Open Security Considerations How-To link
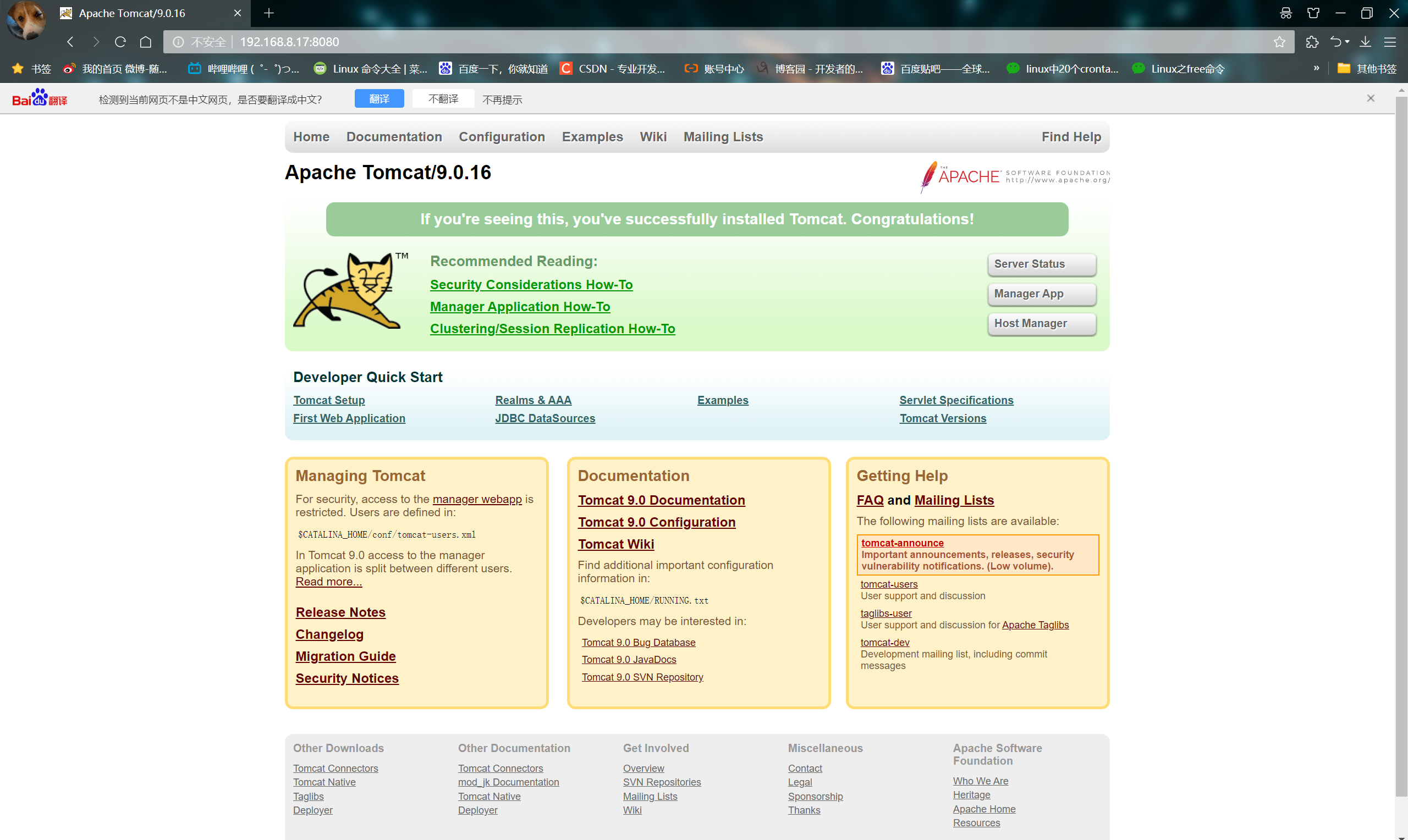Viewport: 1408px width, 840px height. (x=531, y=285)
